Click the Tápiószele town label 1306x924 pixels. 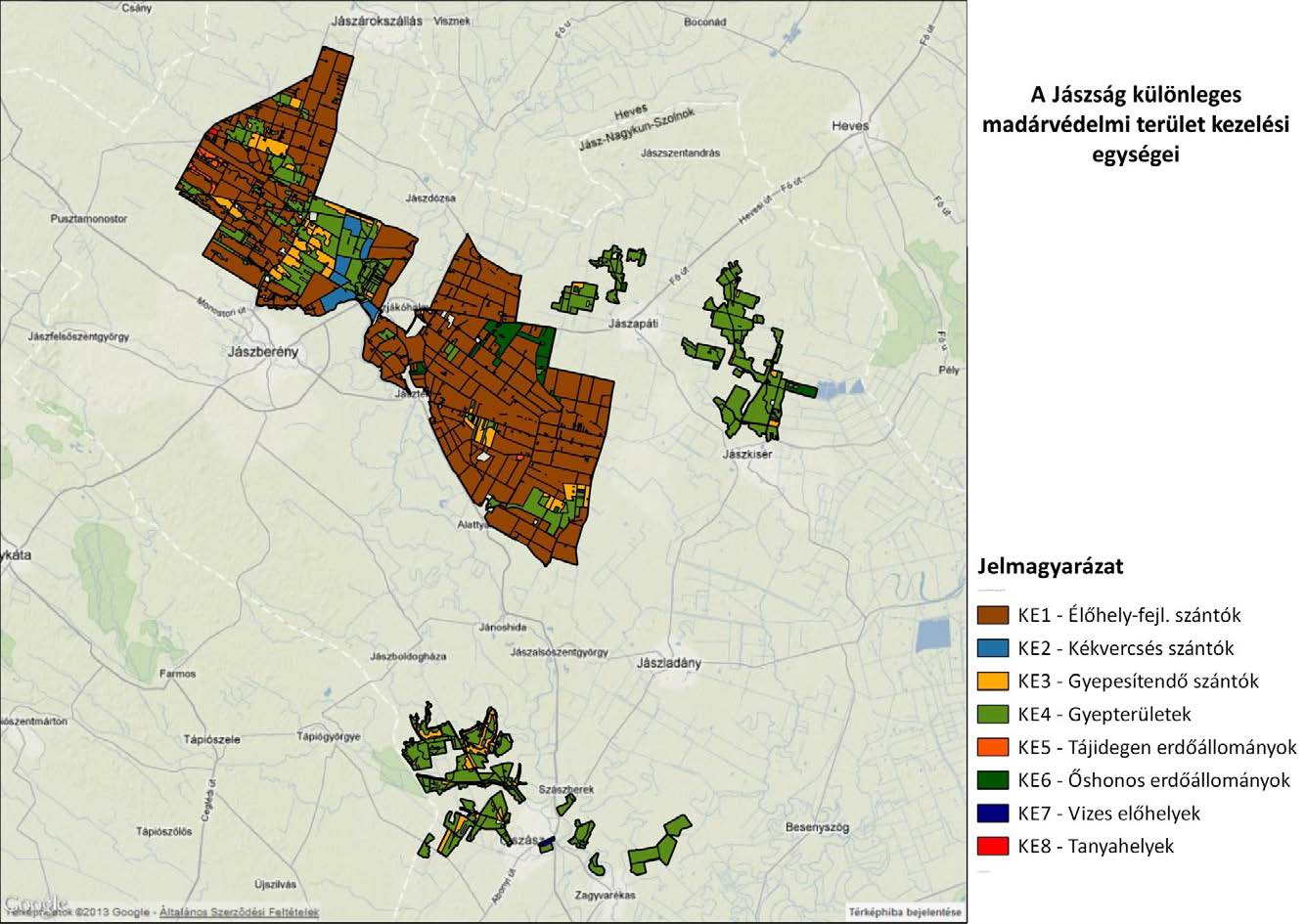(x=211, y=739)
